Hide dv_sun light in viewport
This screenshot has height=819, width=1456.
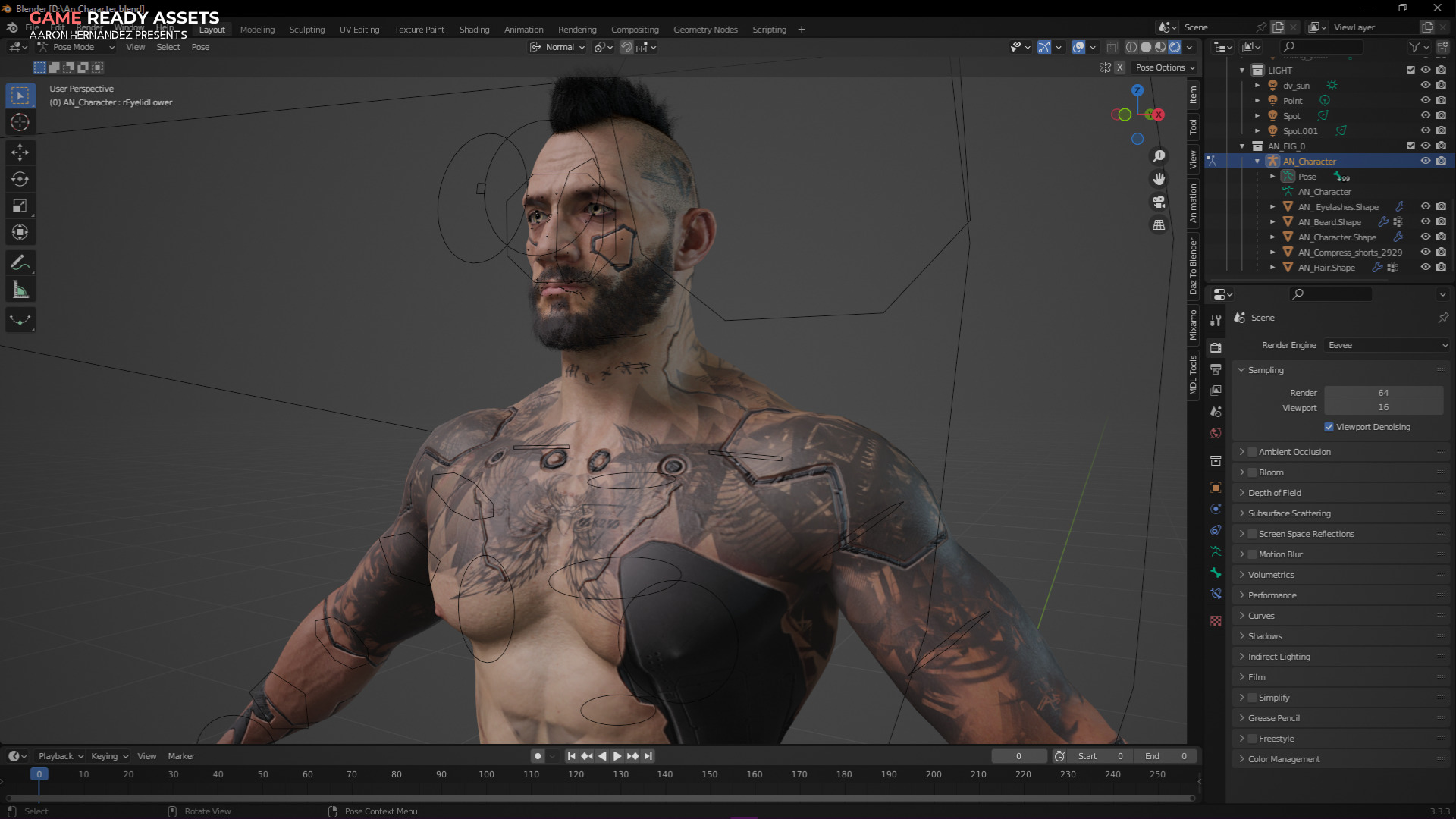pos(1426,85)
